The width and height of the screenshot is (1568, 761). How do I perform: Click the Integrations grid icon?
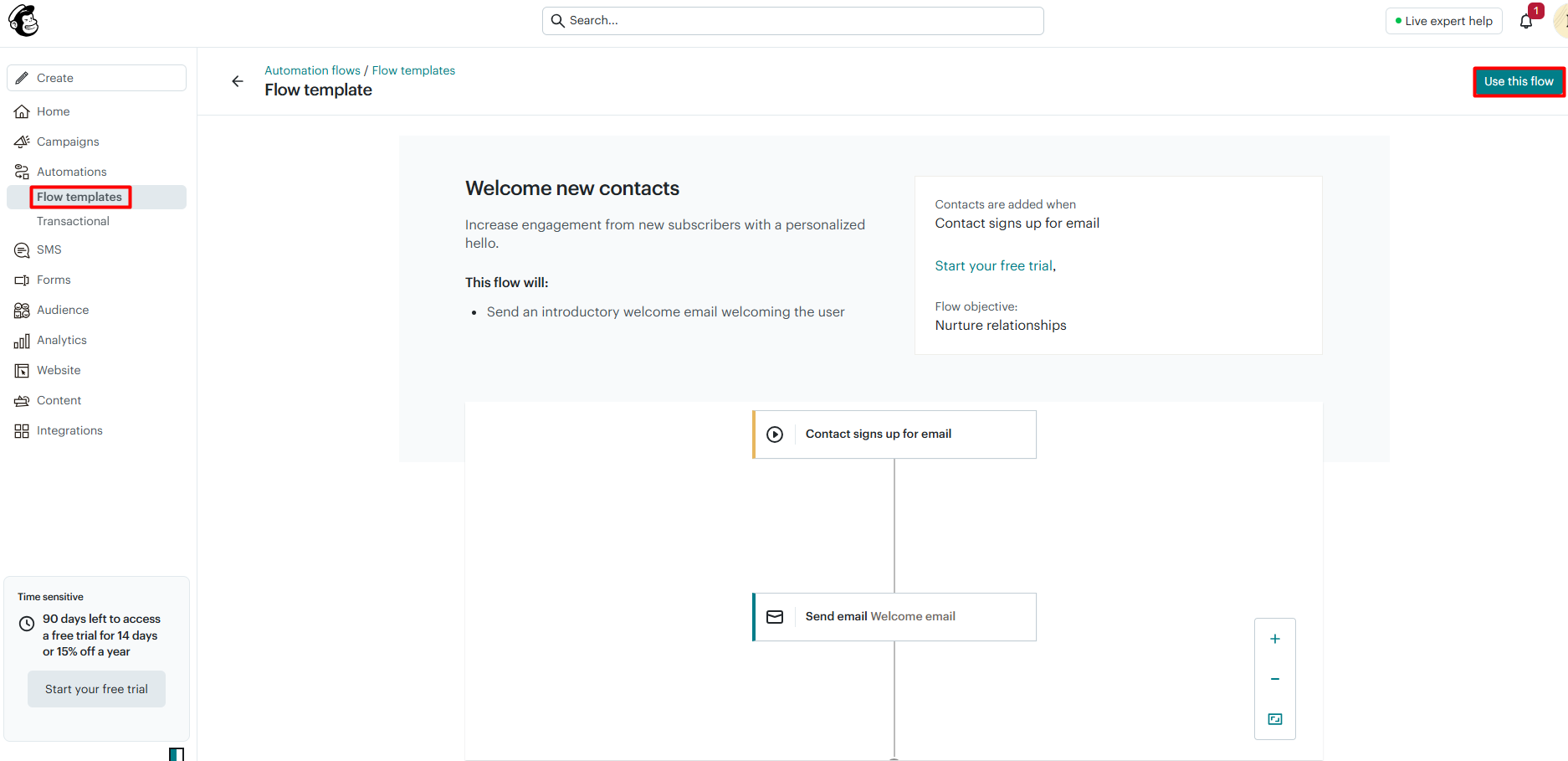click(x=22, y=430)
